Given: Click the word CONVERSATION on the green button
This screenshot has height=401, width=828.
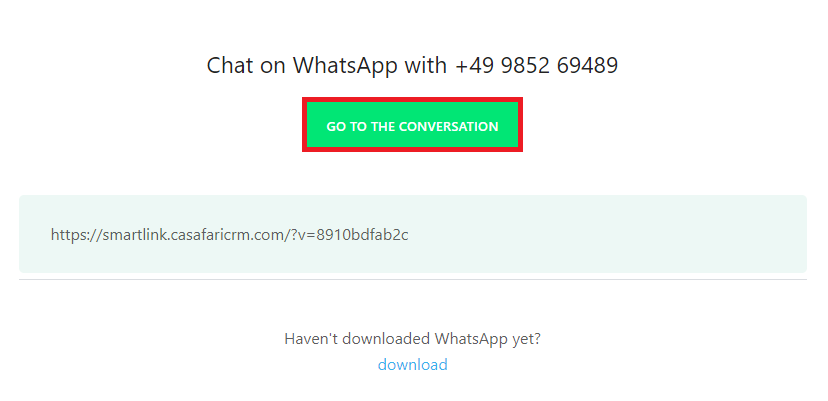Looking at the screenshot, I should pyautogui.click(x=448, y=127).
